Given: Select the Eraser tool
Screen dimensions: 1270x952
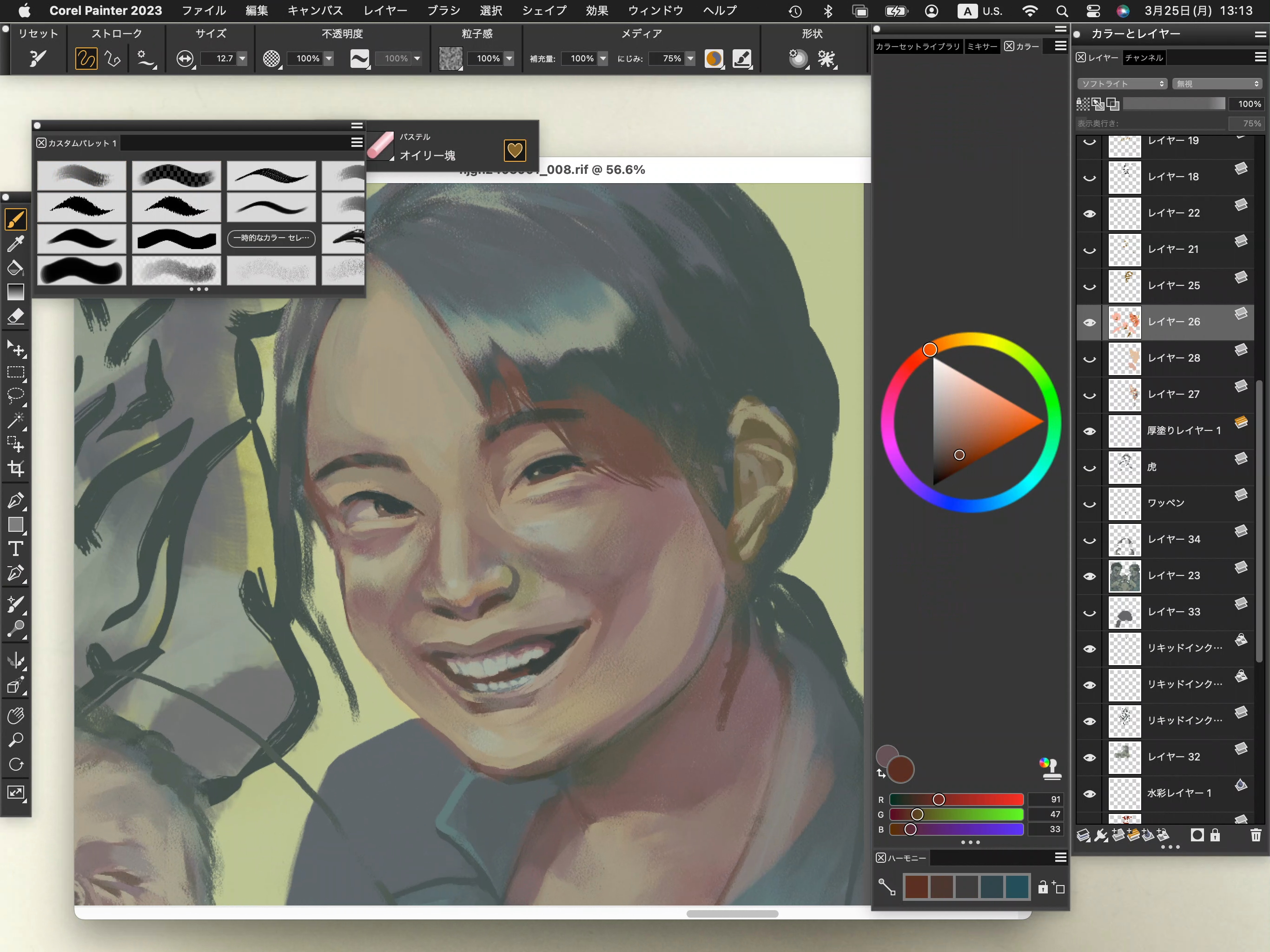Looking at the screenshot, I should [15, 317].
